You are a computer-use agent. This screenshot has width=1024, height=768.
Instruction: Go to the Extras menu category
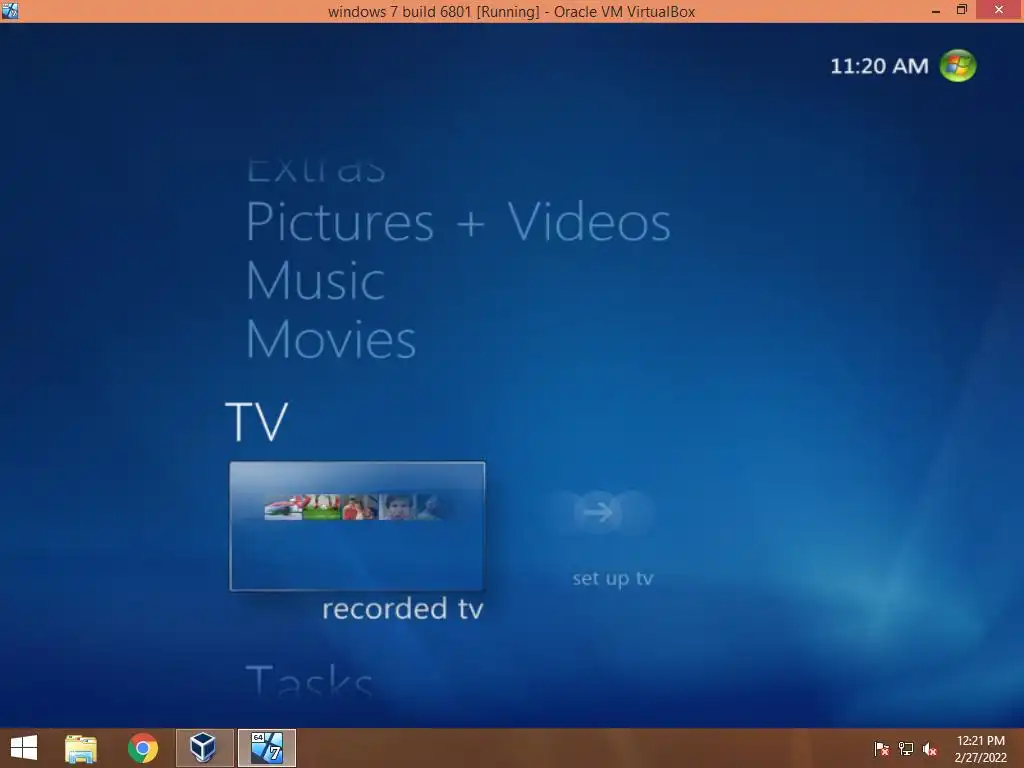(316, 171)
